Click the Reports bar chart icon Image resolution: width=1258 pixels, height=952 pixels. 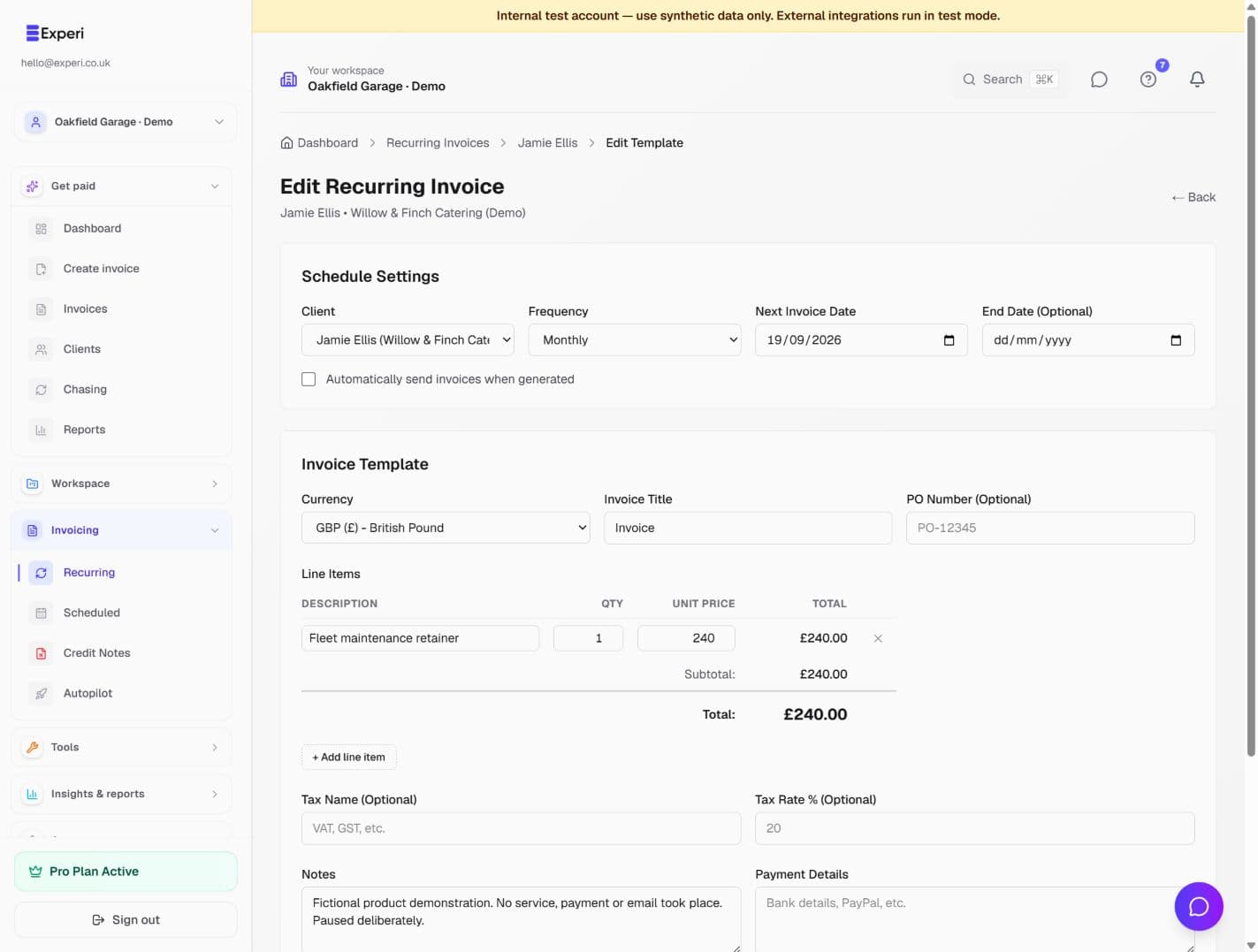coord(41,430)
